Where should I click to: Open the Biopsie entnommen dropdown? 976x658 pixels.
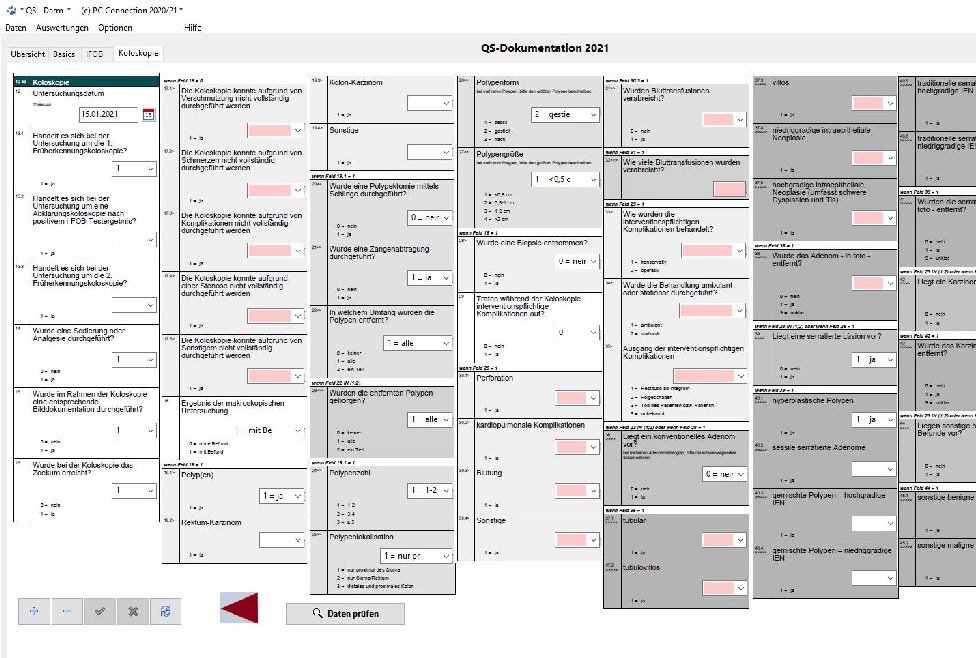pos(577,261)
